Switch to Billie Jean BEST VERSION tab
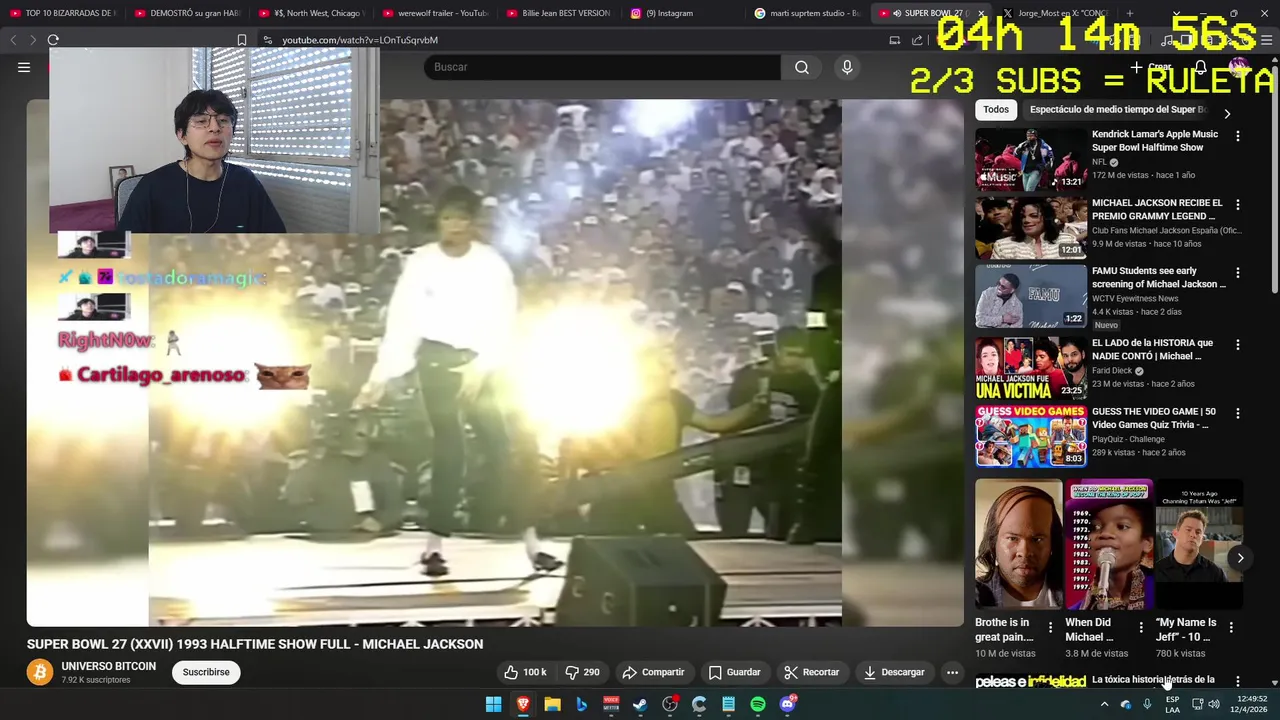The image size is (1280, 720). 558,13
